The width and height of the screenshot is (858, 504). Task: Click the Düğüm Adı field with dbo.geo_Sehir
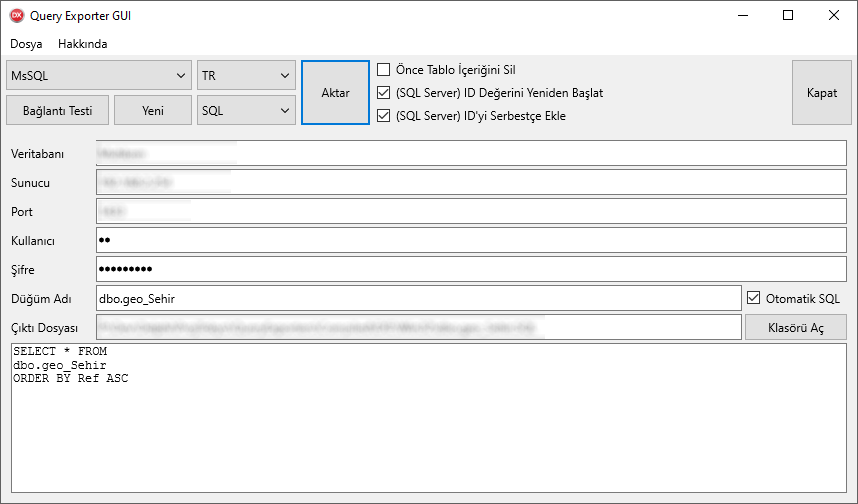click(419, 298)
